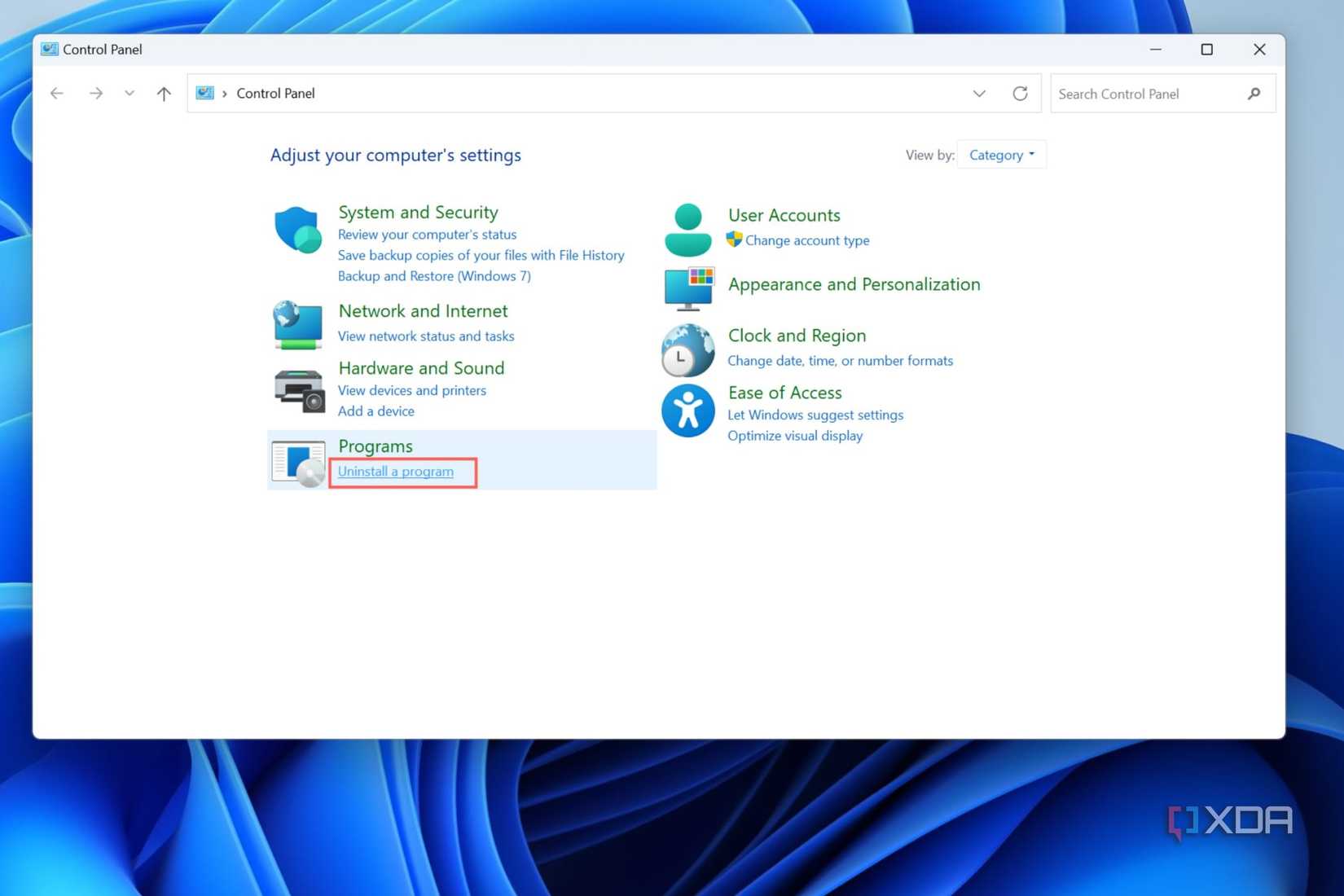
Task: Click the System and Security shield icon
Action: click(x=297, y=230)
